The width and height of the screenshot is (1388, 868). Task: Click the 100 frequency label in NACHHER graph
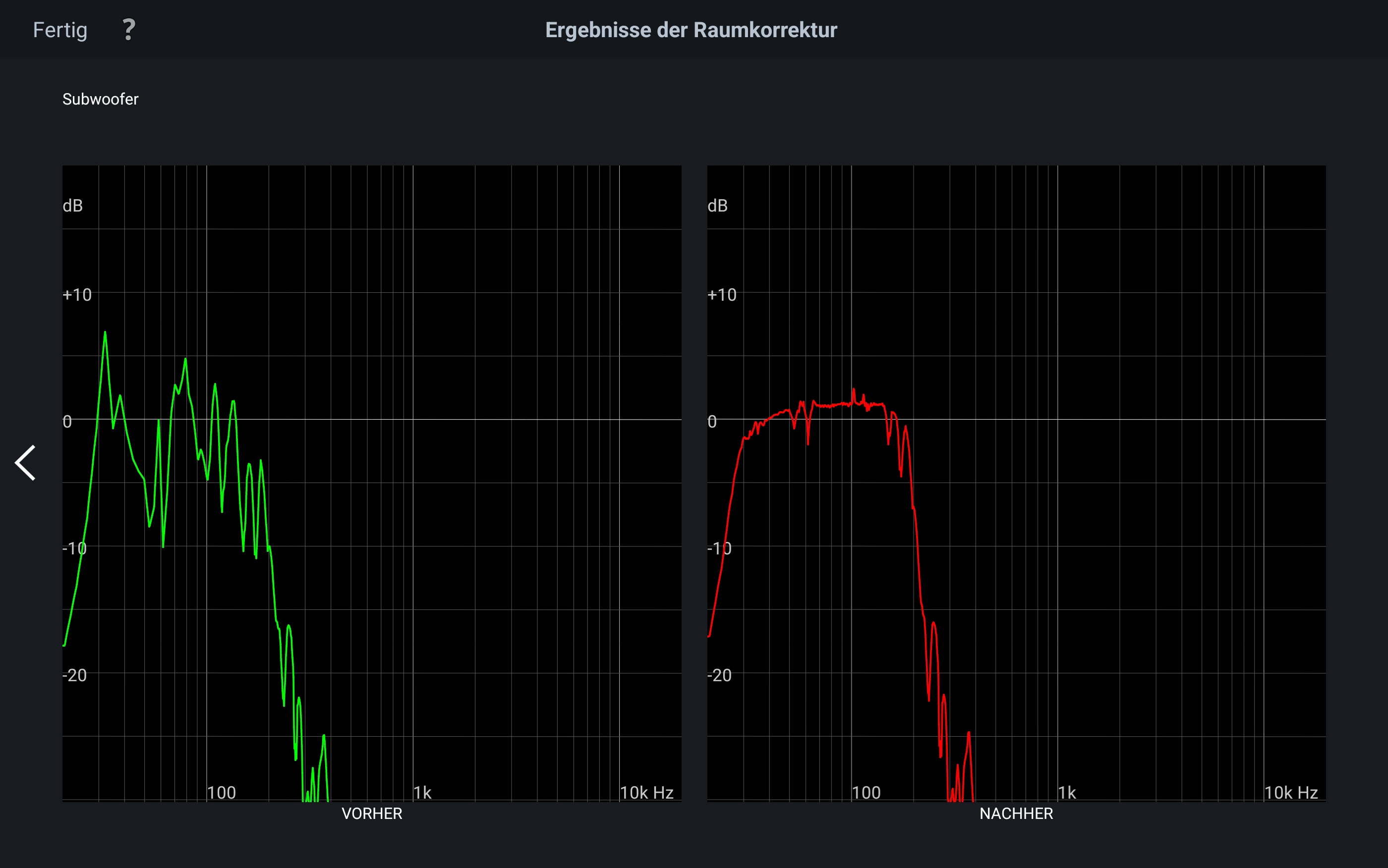click(x=866, y=793)
